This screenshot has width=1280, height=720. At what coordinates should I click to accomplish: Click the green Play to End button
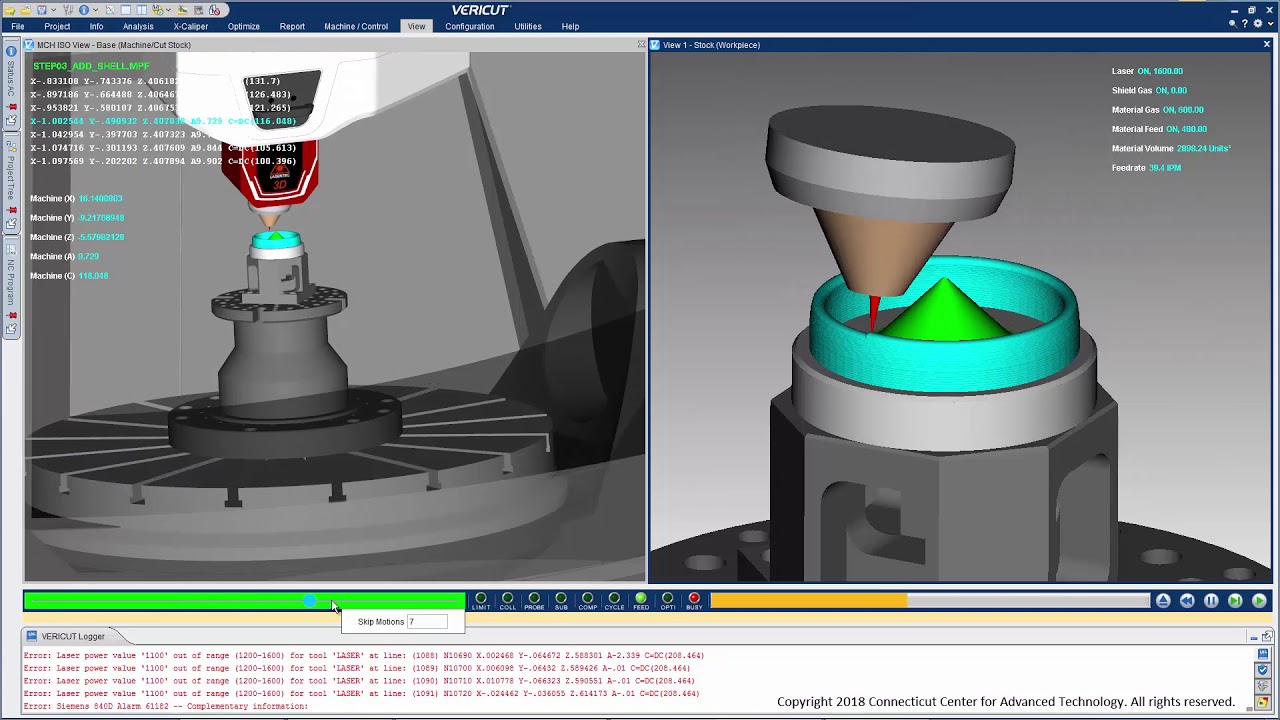point(1259,601)
